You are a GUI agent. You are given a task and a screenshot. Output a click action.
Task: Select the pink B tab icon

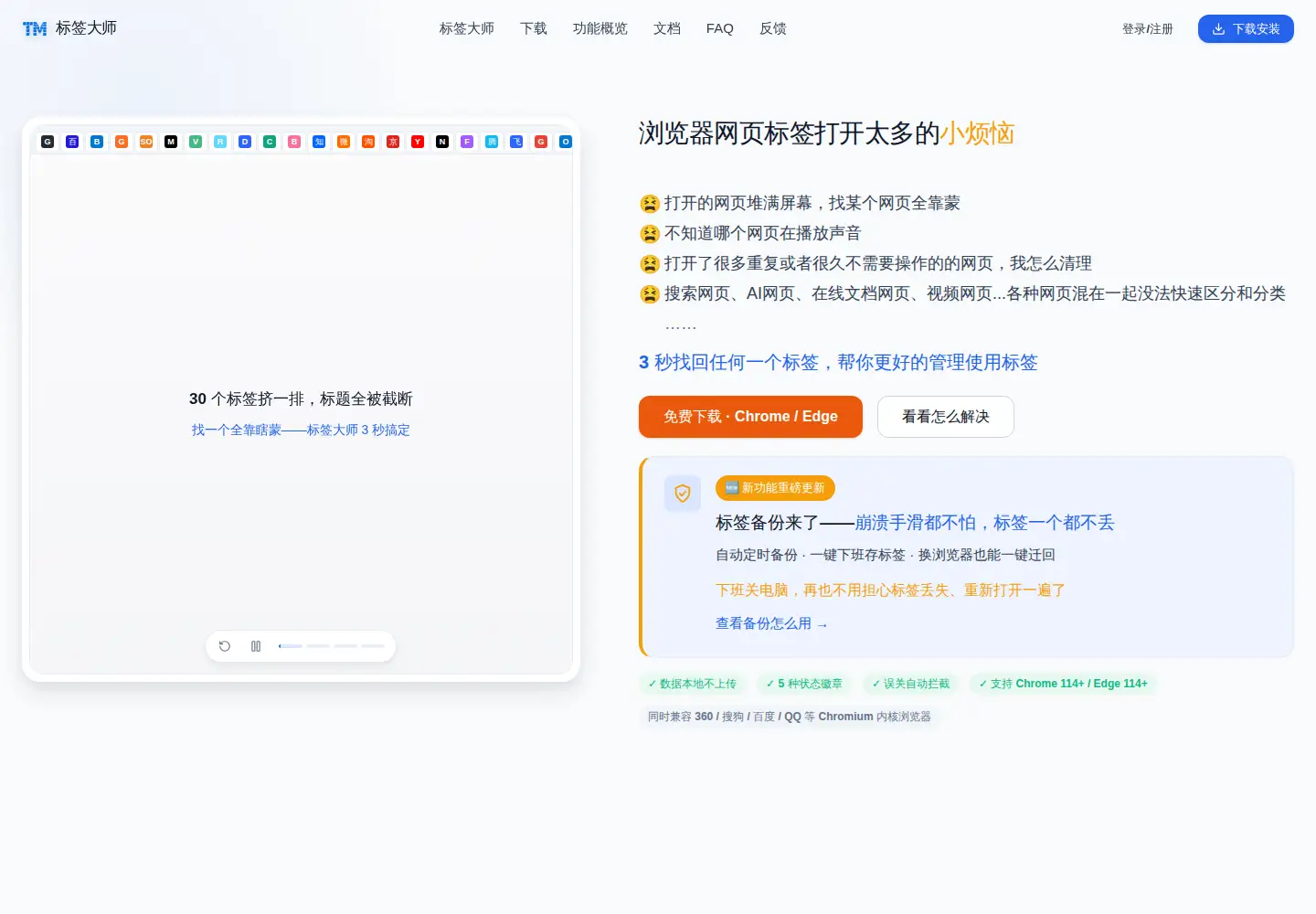point(294,142)
